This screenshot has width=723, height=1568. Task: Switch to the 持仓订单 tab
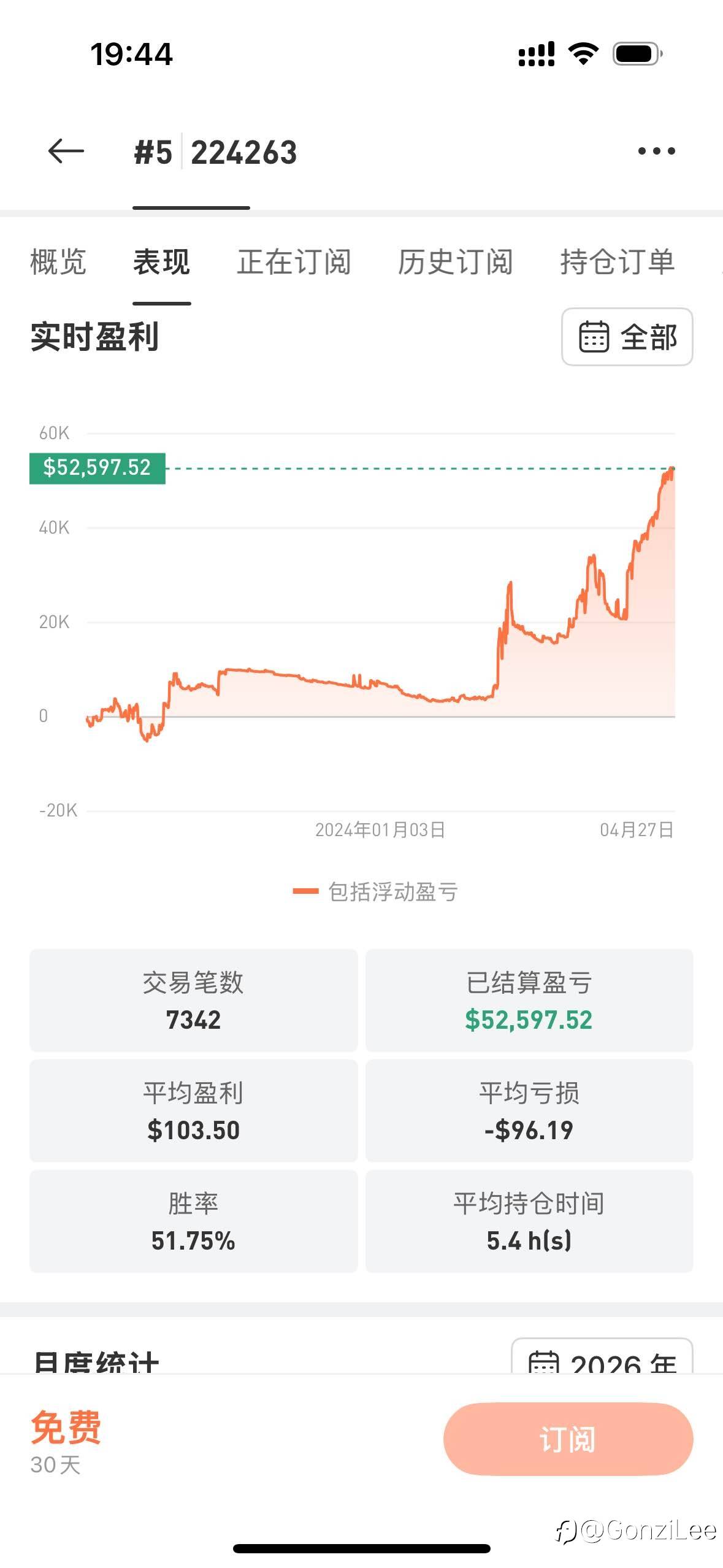pos(617,262)
